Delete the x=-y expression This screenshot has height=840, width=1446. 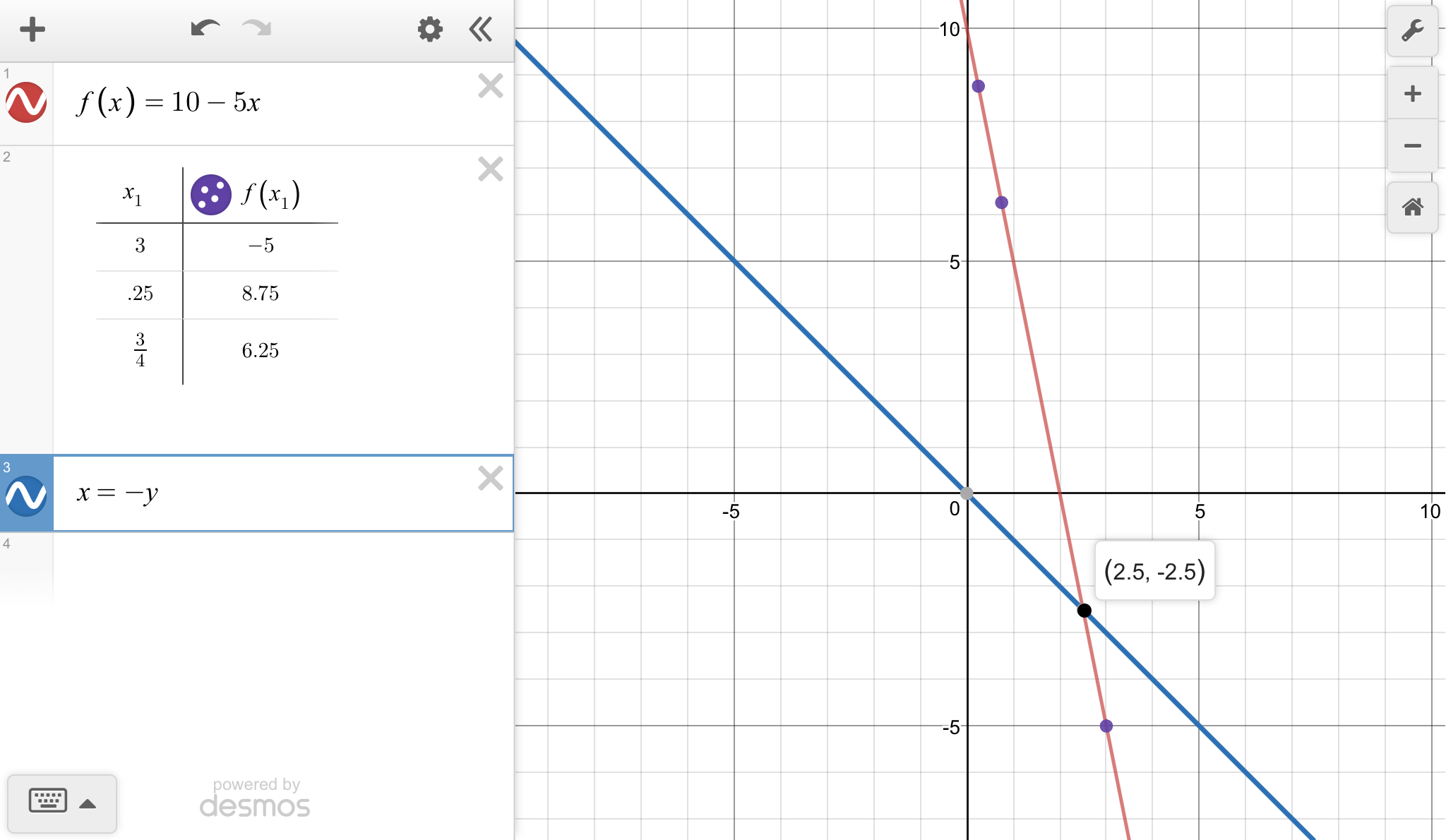pyautogui.click(x=490, y=479)
